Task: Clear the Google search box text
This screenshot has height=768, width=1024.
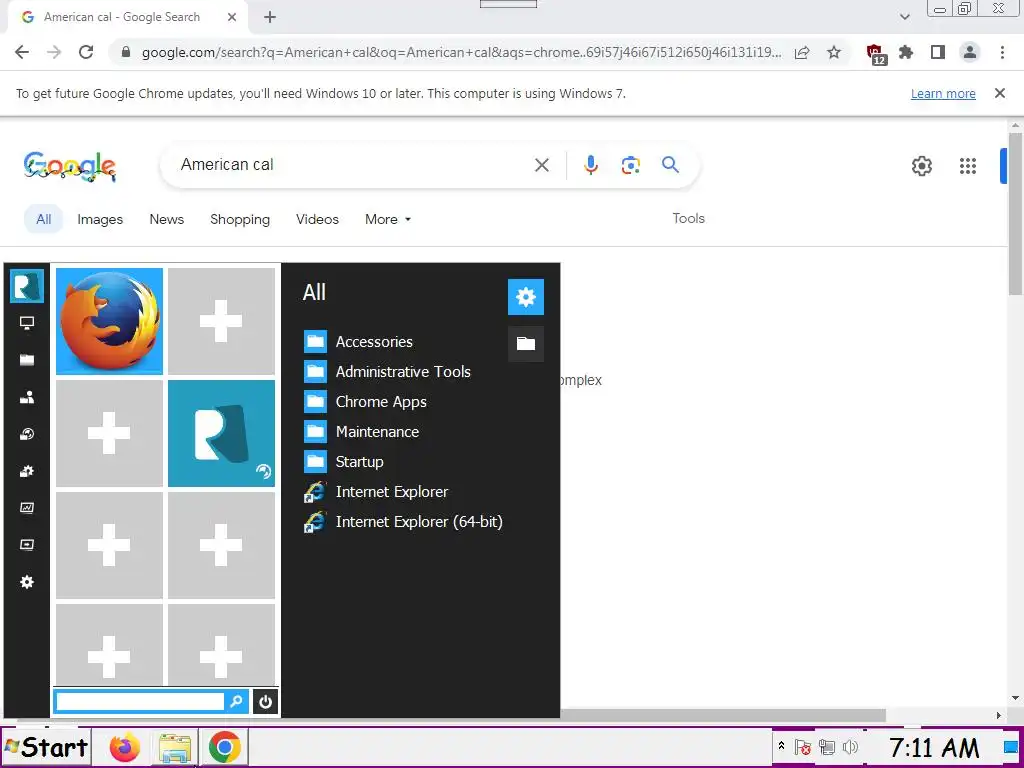Action: [542, 165]
